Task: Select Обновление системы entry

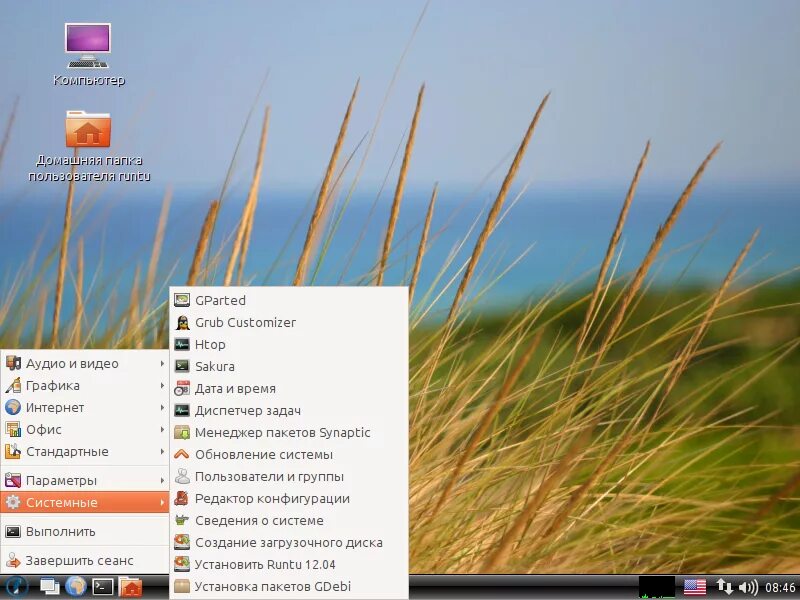Action: click(289, 454)
